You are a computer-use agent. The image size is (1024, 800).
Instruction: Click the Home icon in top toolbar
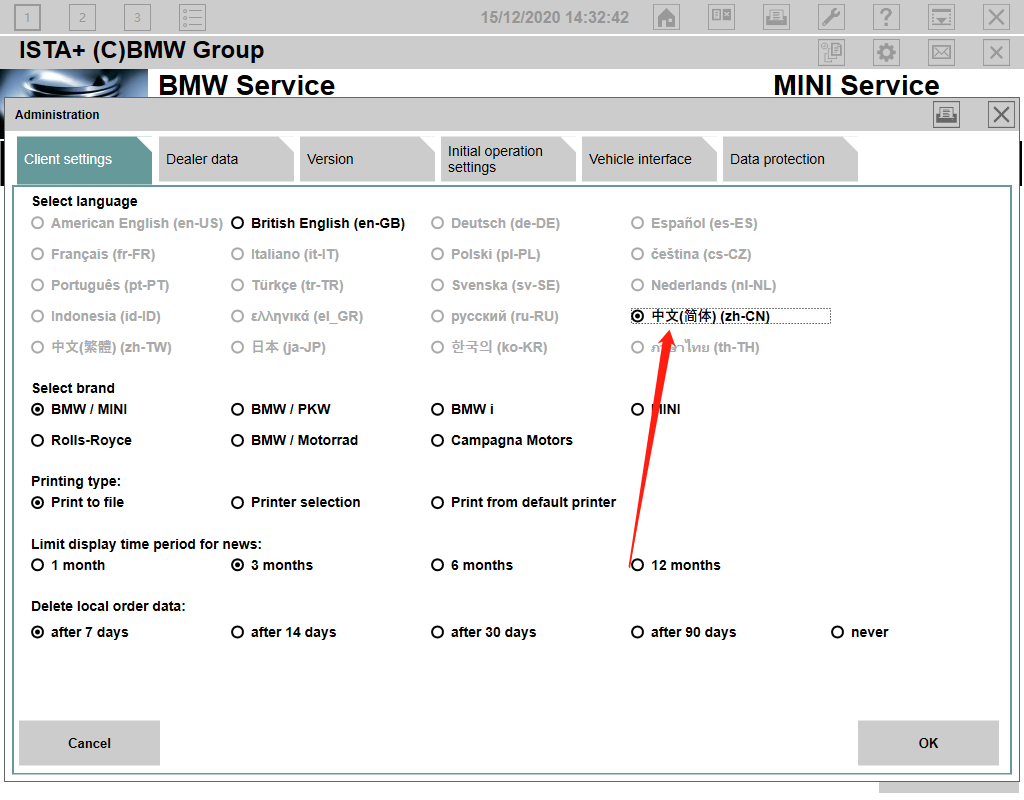coord(667,17)
